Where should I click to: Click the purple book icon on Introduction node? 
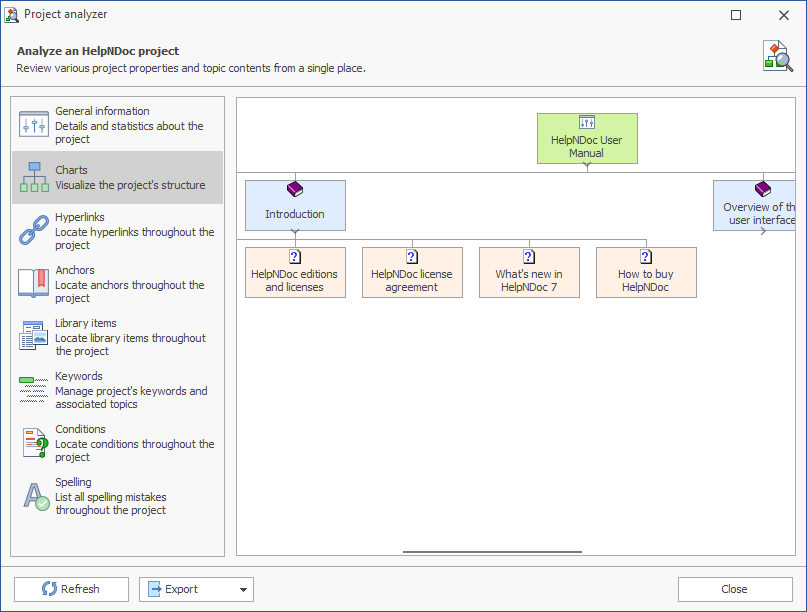click(295, 189)
